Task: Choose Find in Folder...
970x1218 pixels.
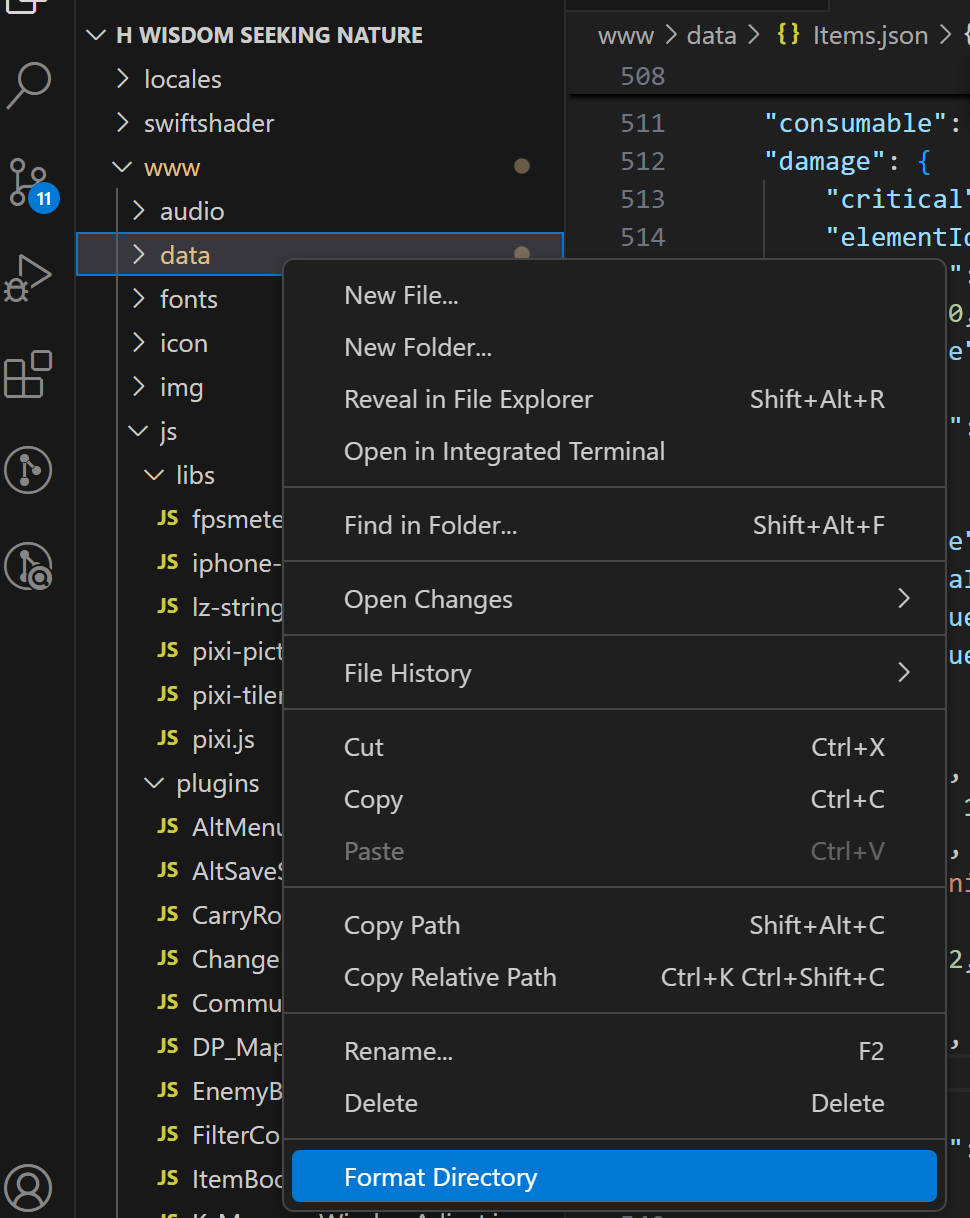Action: coord(614,525)
